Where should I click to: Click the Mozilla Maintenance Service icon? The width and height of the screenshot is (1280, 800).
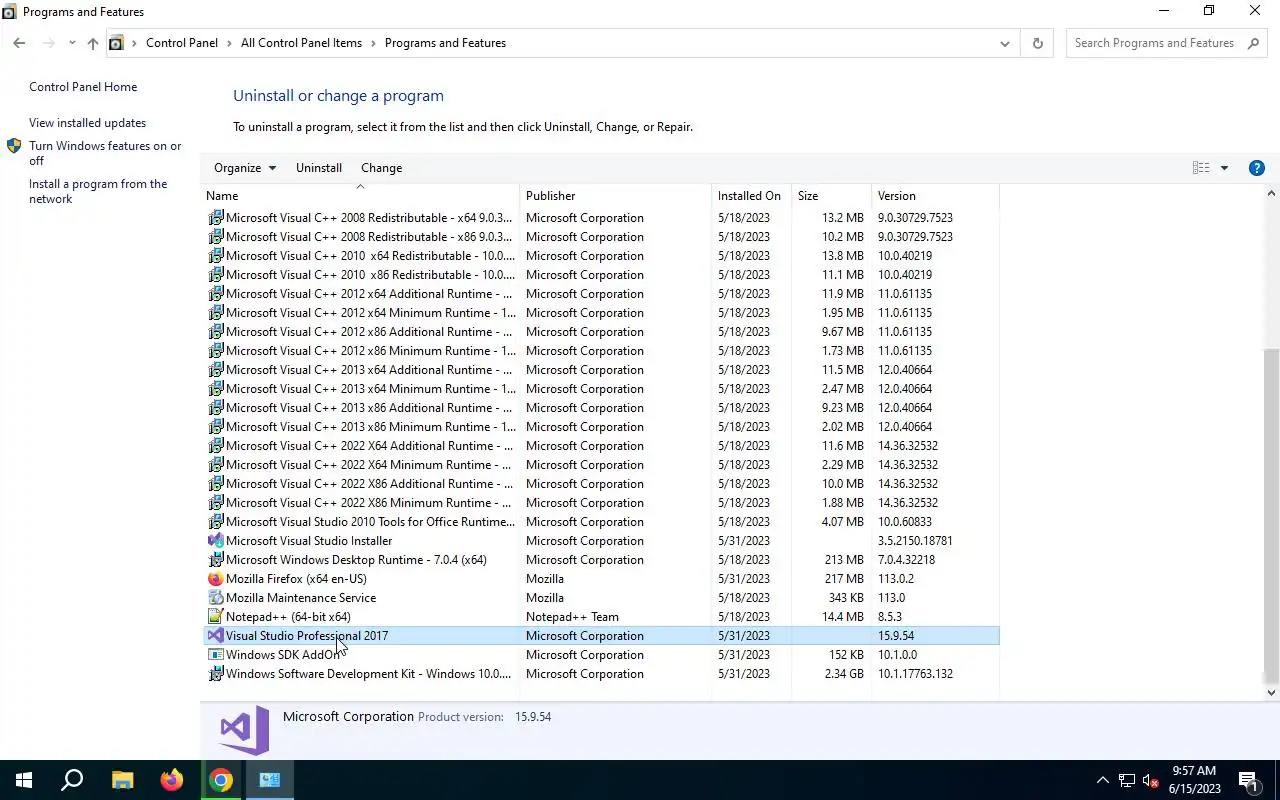pos(215,598)
